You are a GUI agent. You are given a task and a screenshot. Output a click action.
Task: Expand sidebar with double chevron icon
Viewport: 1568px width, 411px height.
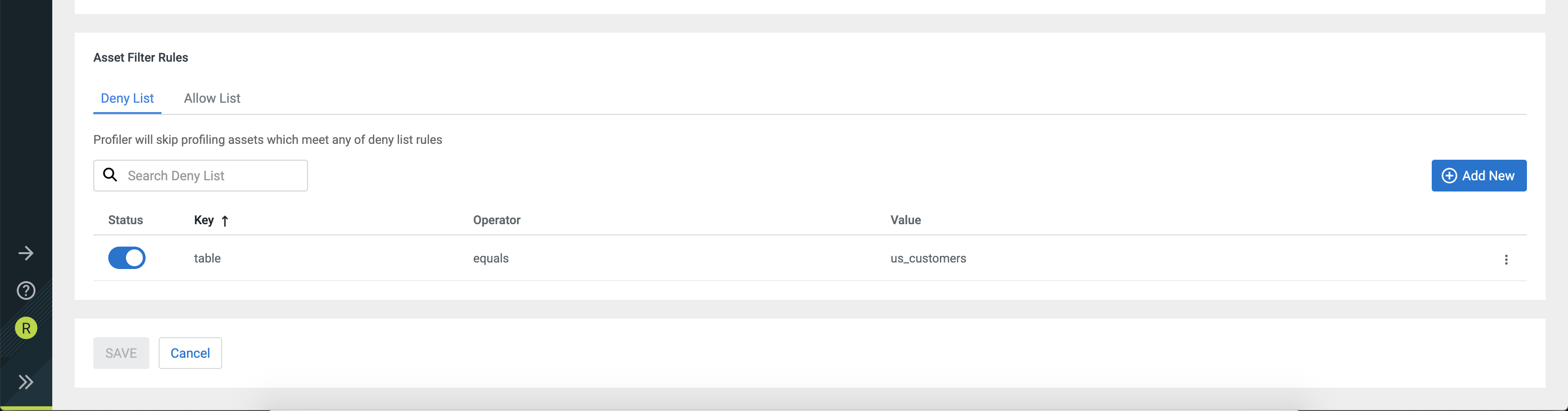pos(26,382)
